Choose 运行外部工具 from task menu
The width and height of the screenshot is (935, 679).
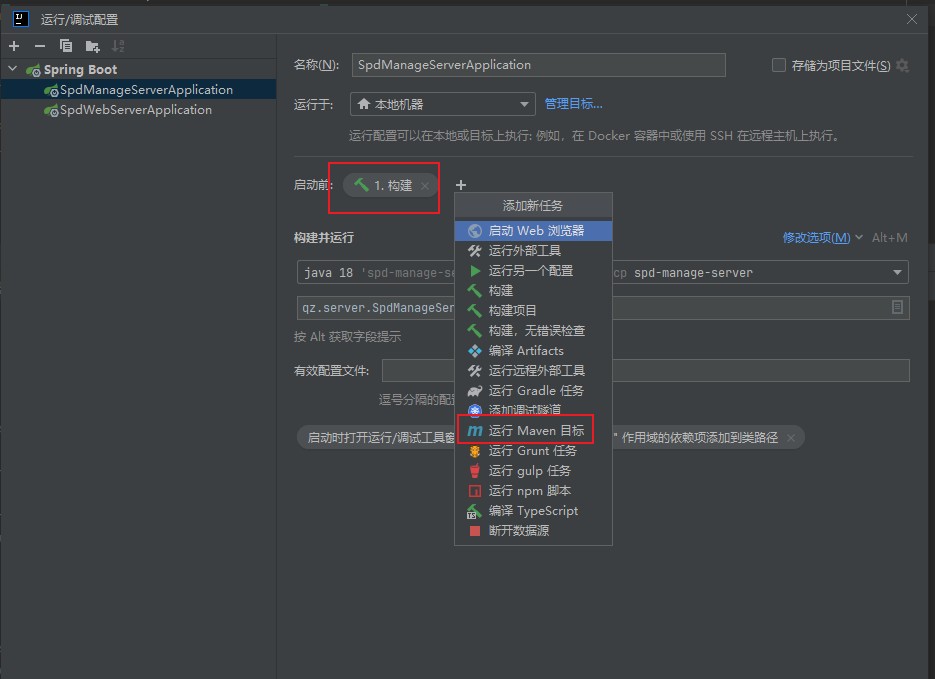pyautogui.click(x=533, y=250)
